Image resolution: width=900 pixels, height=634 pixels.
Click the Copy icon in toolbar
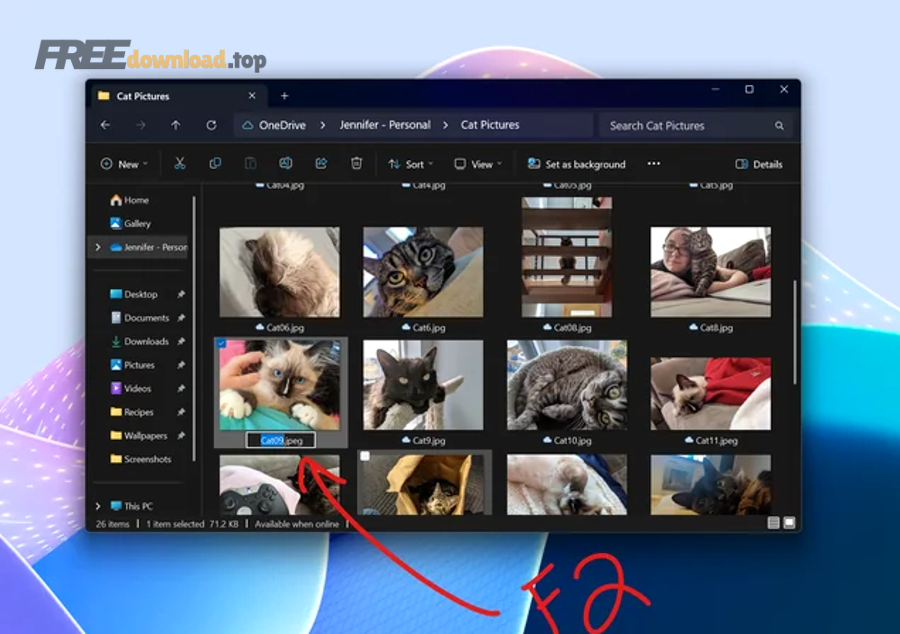[215, 164]
